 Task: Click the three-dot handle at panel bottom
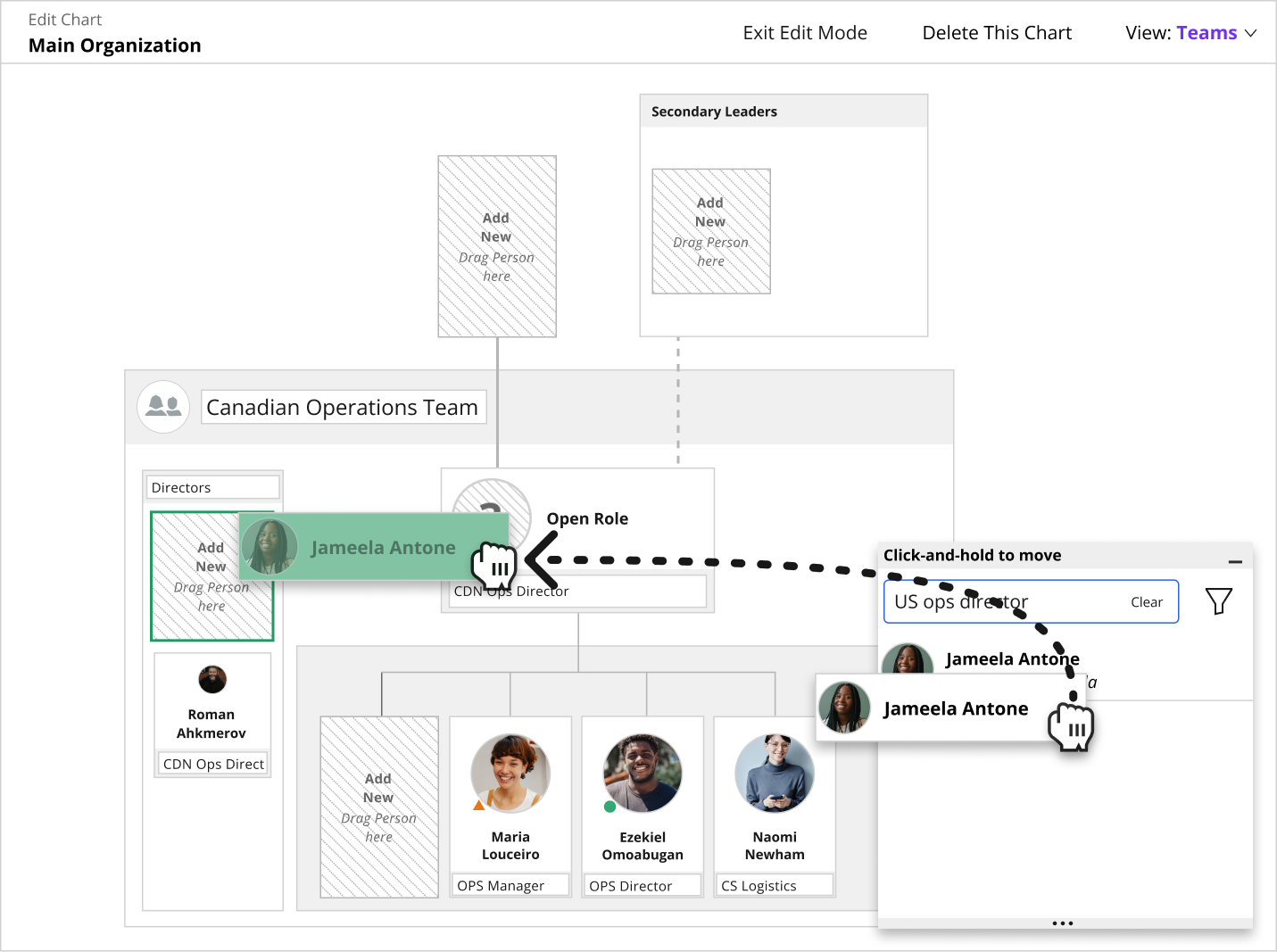pos(1063,923)
